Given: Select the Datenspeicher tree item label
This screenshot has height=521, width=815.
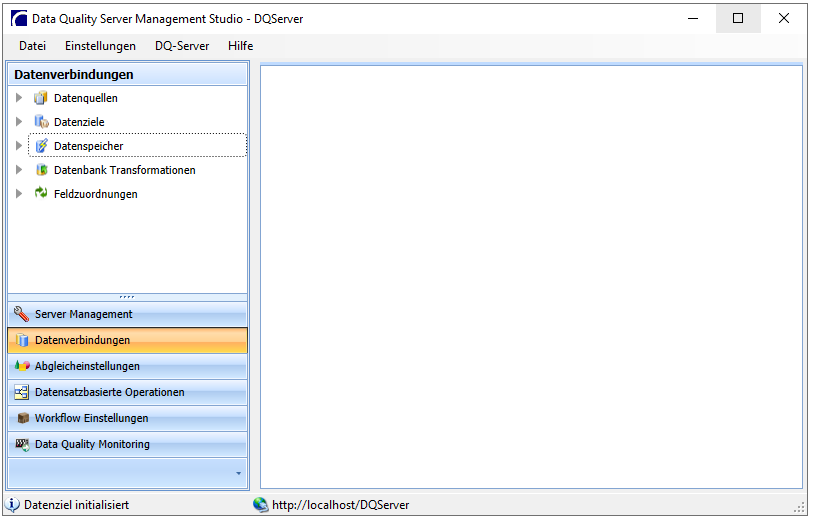Looking at the screenshot, I should click(88, 146).
